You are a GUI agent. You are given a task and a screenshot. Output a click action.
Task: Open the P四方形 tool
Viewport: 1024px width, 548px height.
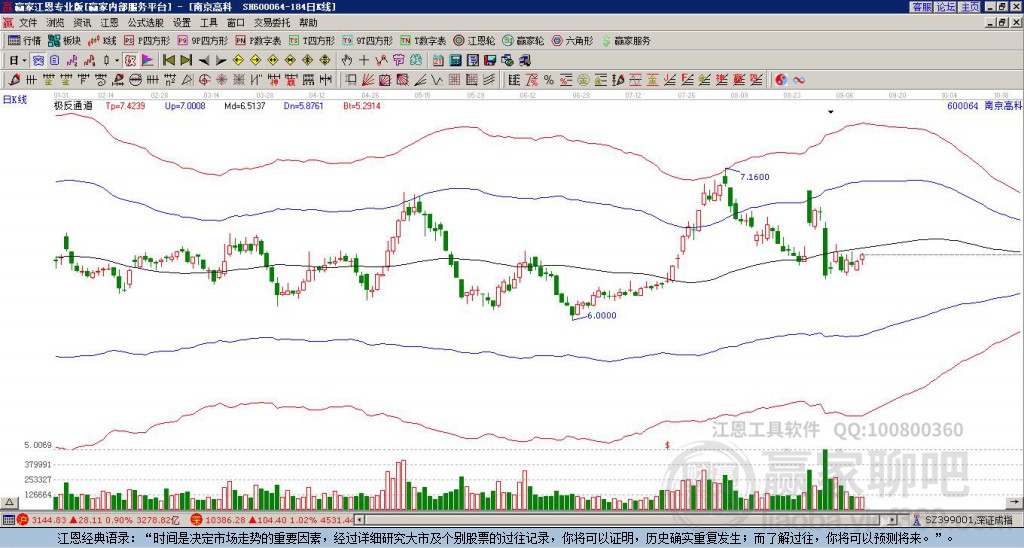148,40
